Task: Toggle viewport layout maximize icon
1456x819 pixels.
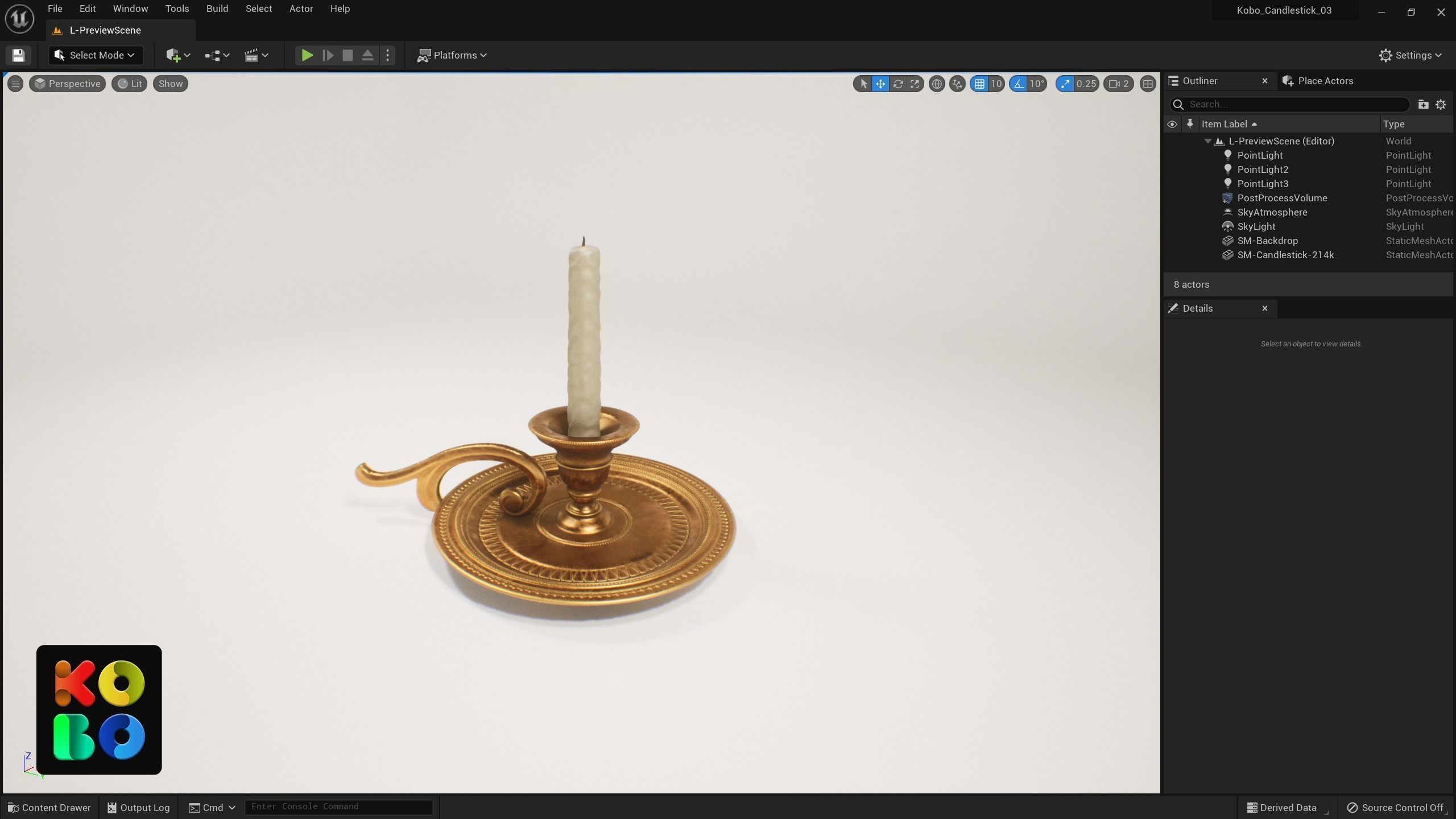Action: click(x=1148, y=84)
